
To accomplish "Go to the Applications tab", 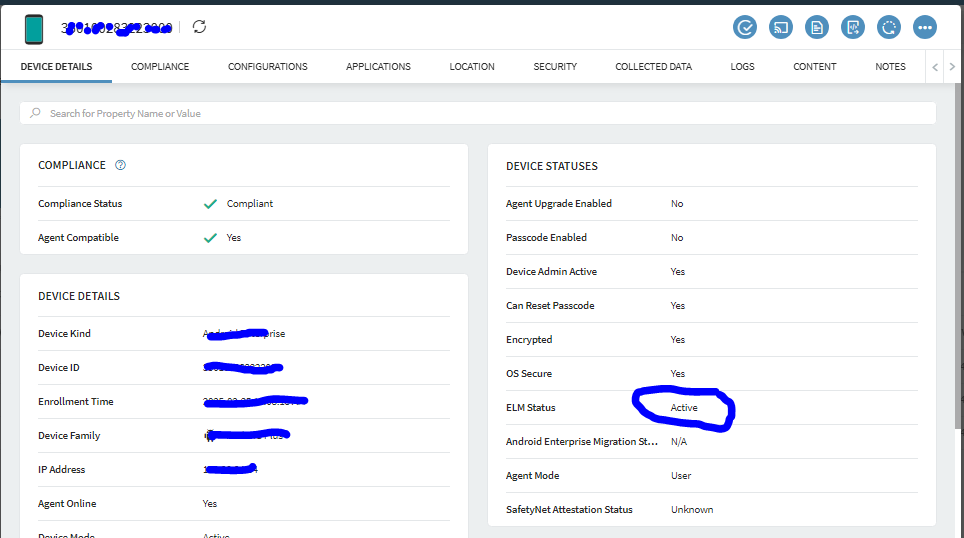I will (x=378, y=67).
